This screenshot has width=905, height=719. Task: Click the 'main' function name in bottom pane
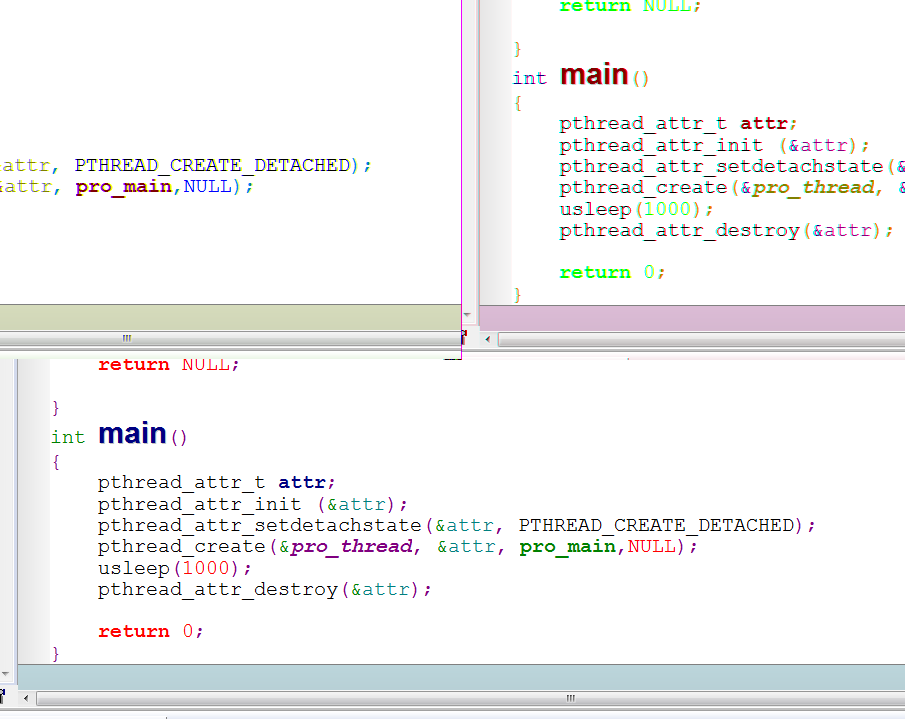pyautogui.click(x=132, y=433)
